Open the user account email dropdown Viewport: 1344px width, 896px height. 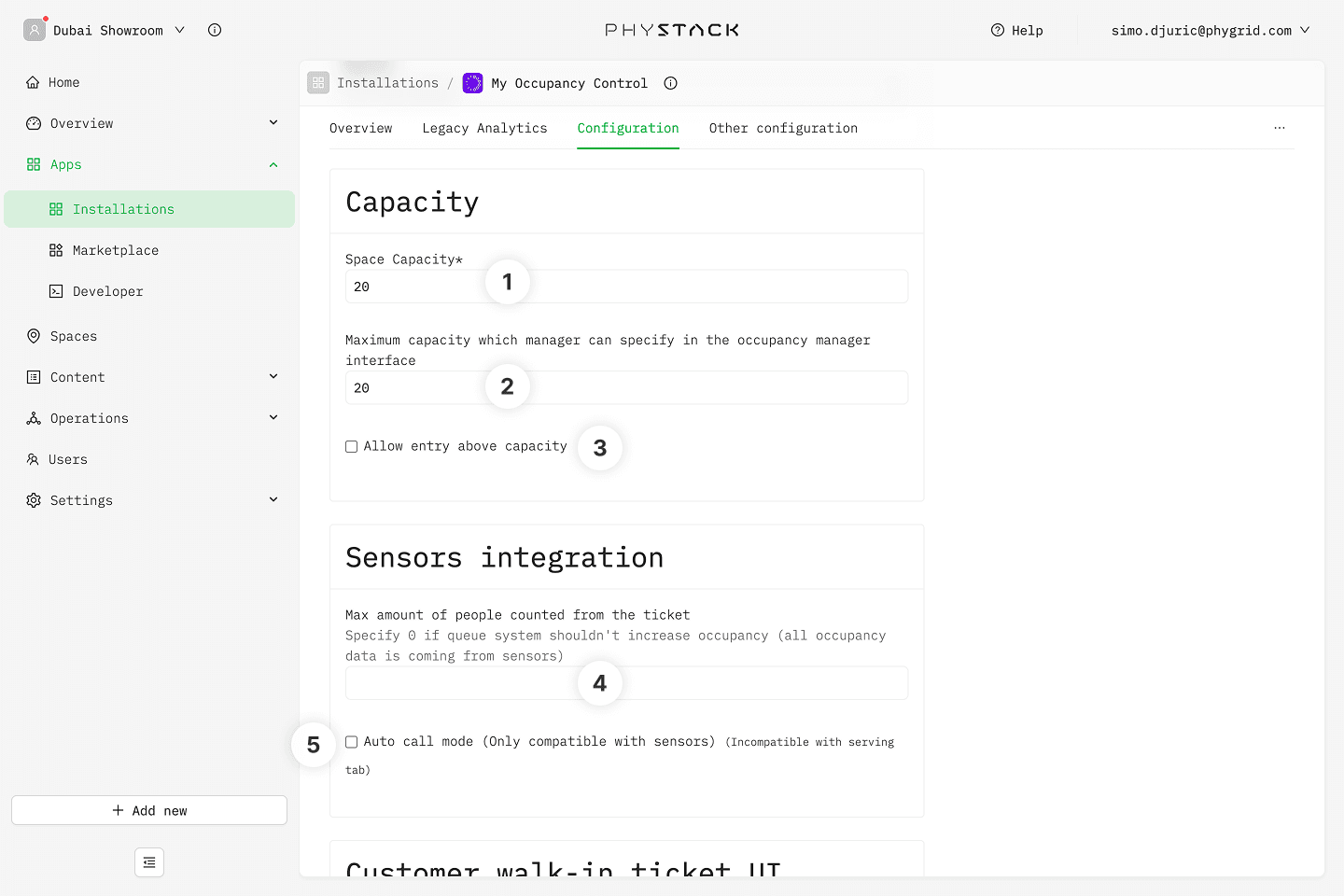coord(1305,30)
